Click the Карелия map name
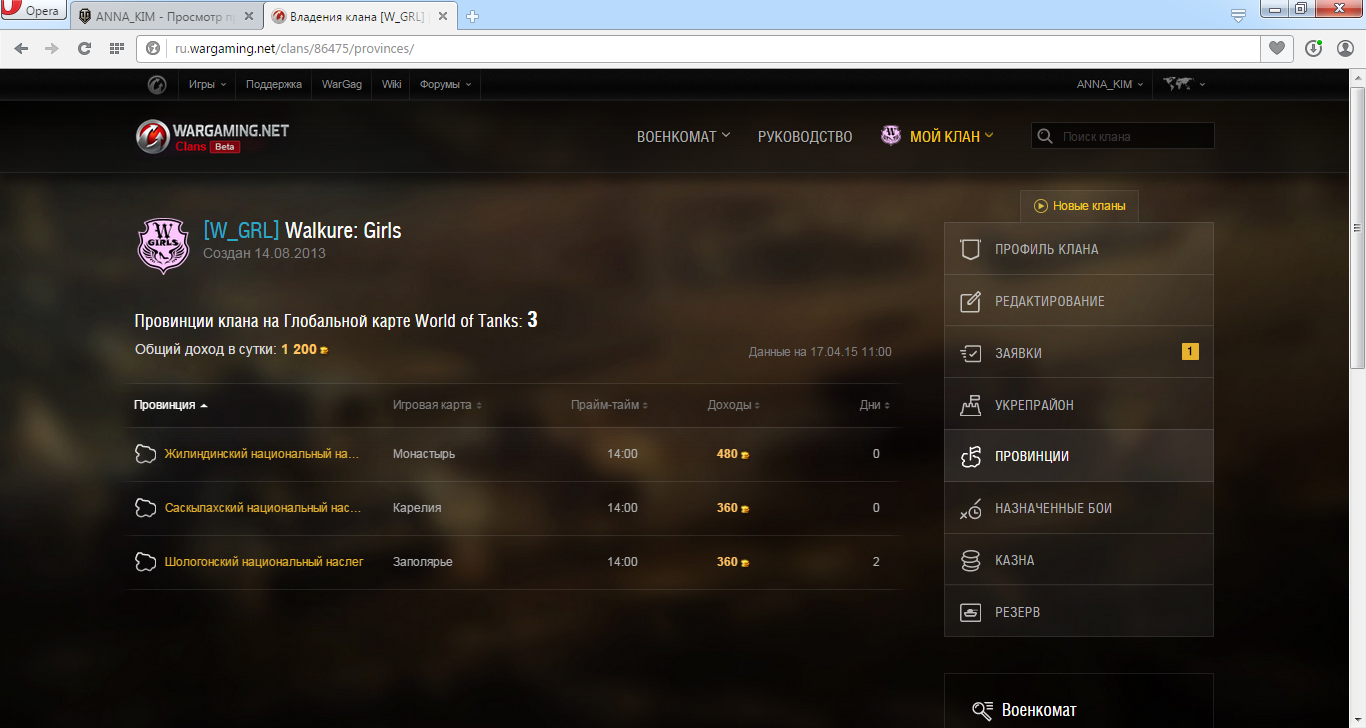Viewport: 1366px width, 728px height. (417, 508)
